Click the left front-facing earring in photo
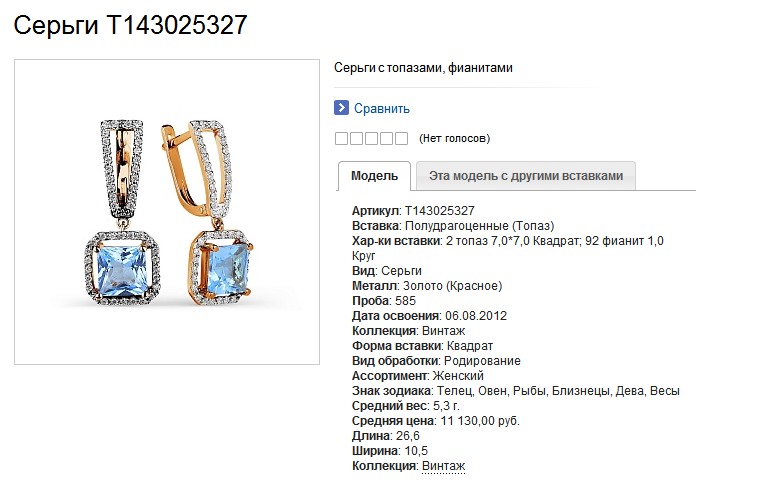This screenshot has width=757, height=494. tap(122, 212)
